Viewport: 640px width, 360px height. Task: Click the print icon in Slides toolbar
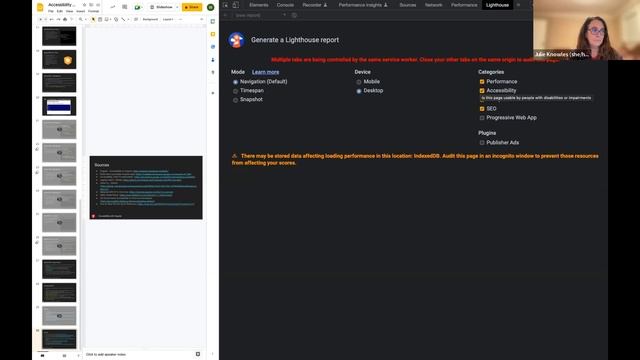click(65, 19)
